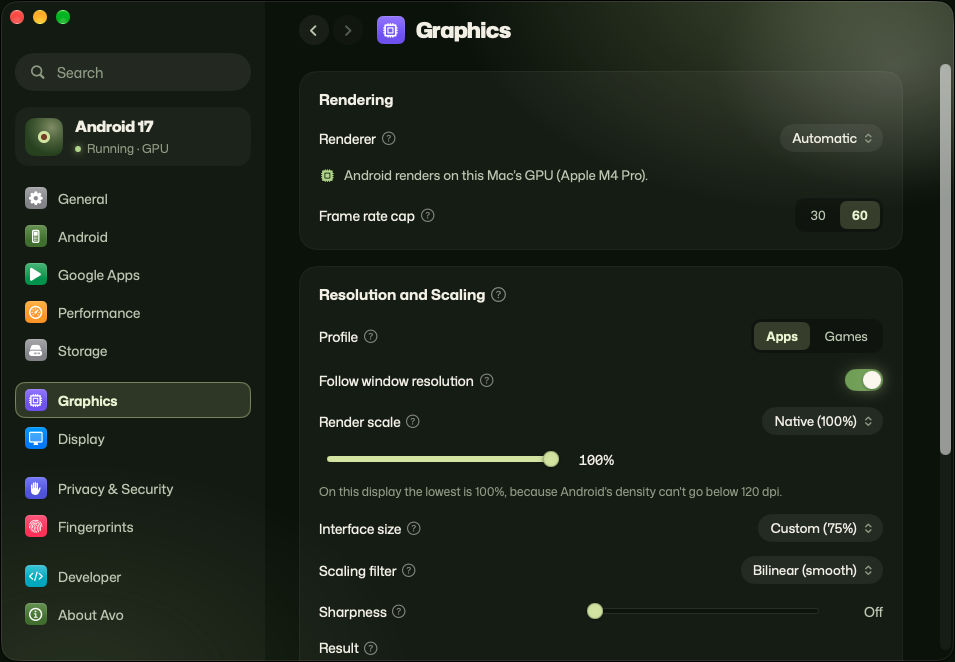The width and height of the screenshot is (955, 662).
Task: Click the About Avo info icon
Action: [36, 614]
